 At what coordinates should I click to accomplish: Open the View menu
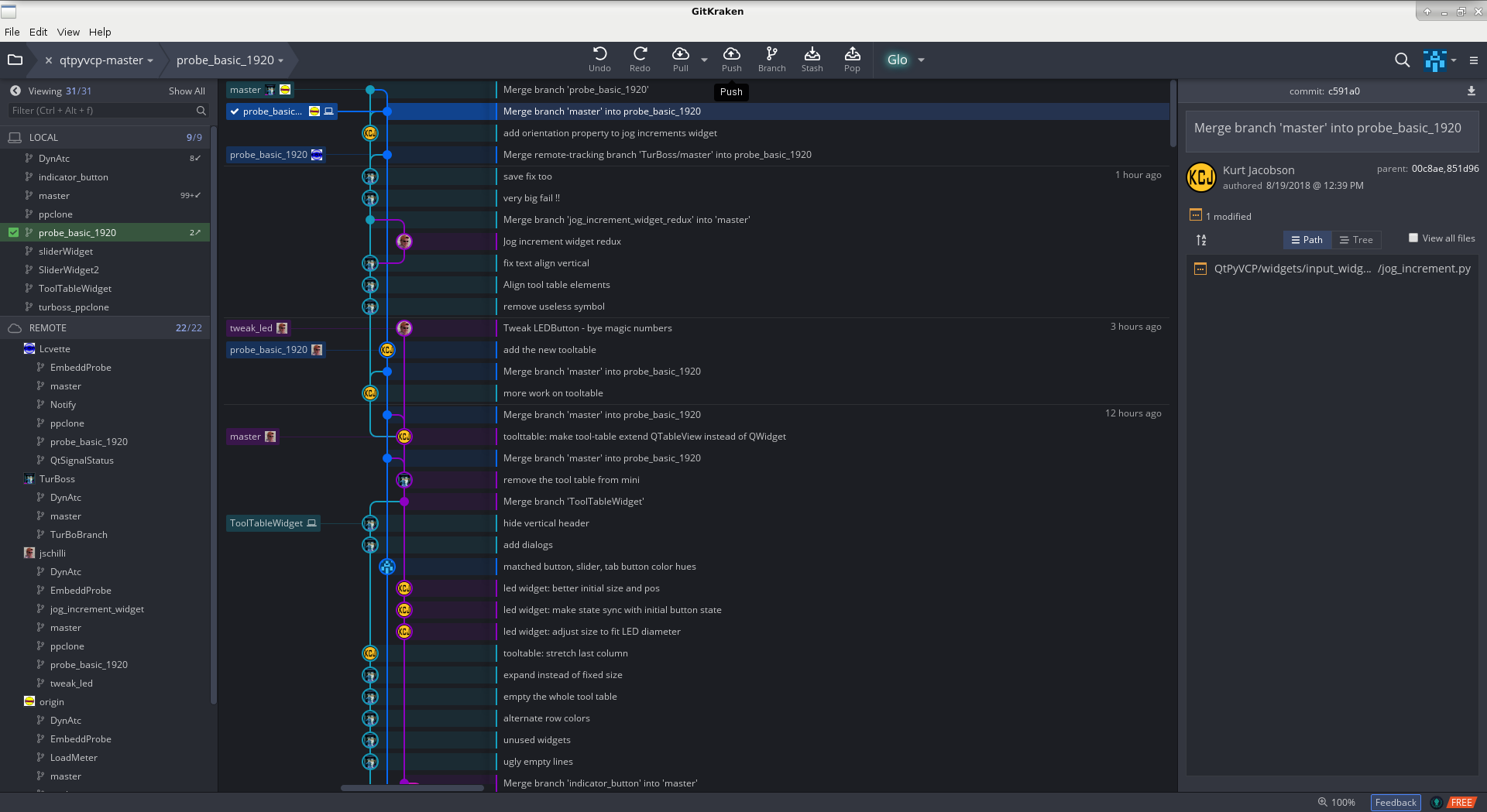(x=68, y=32)
